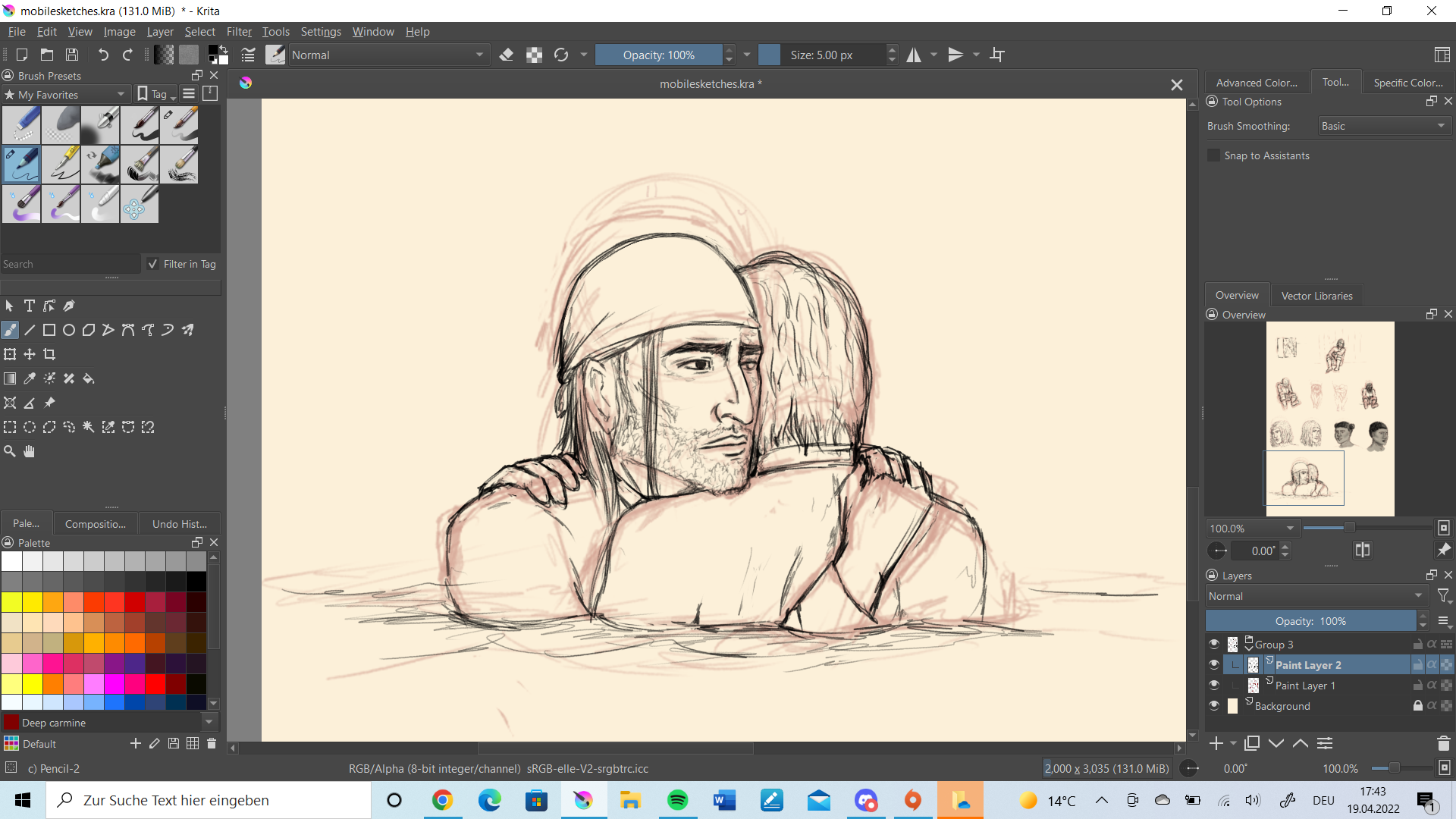Select the Text tool in toolbox
This screenshot has height=819, width=1456.
pyautogui.click(x=30, y=306)
